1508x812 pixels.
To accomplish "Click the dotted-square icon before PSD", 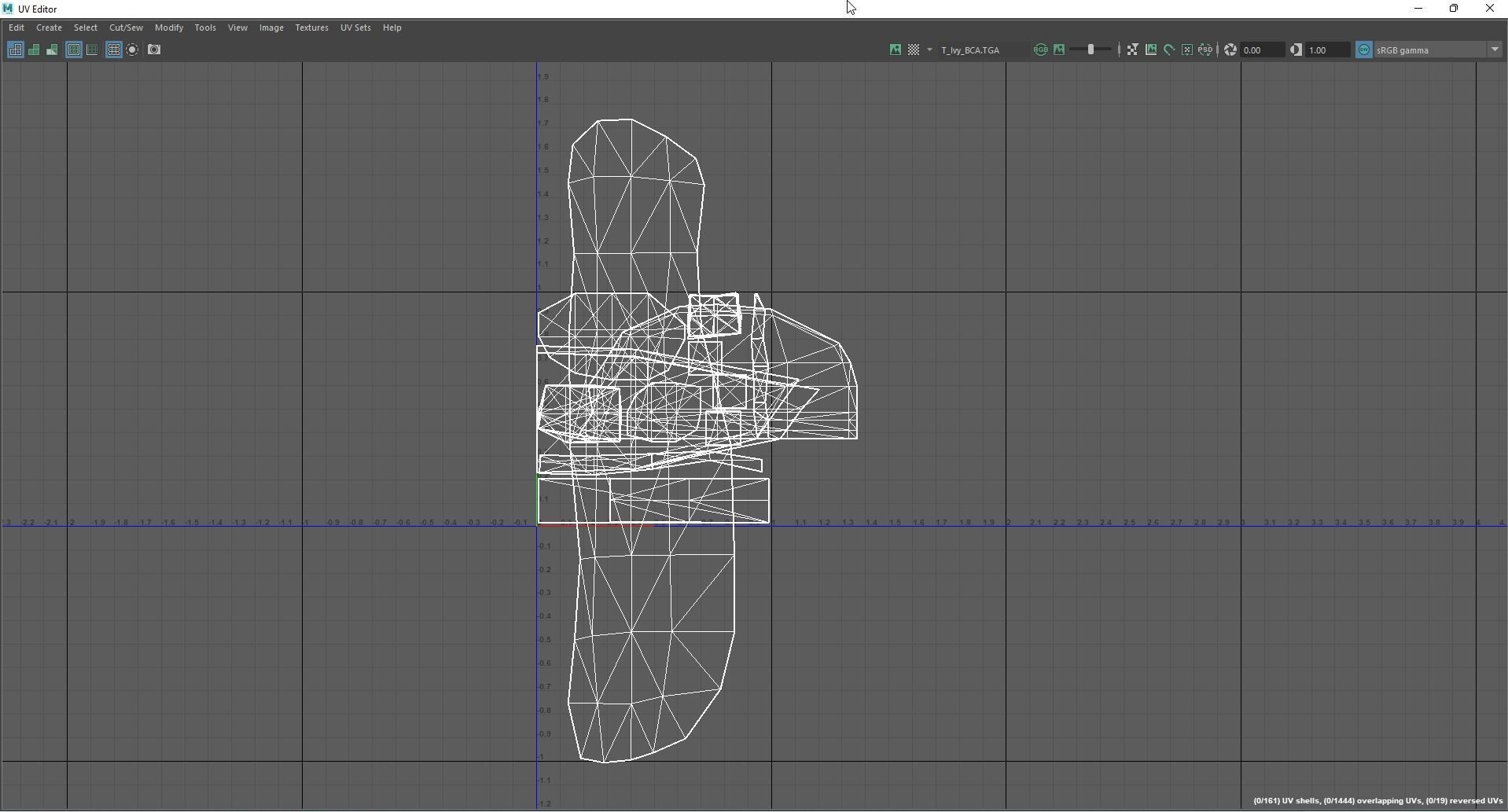I will 1187,50.
